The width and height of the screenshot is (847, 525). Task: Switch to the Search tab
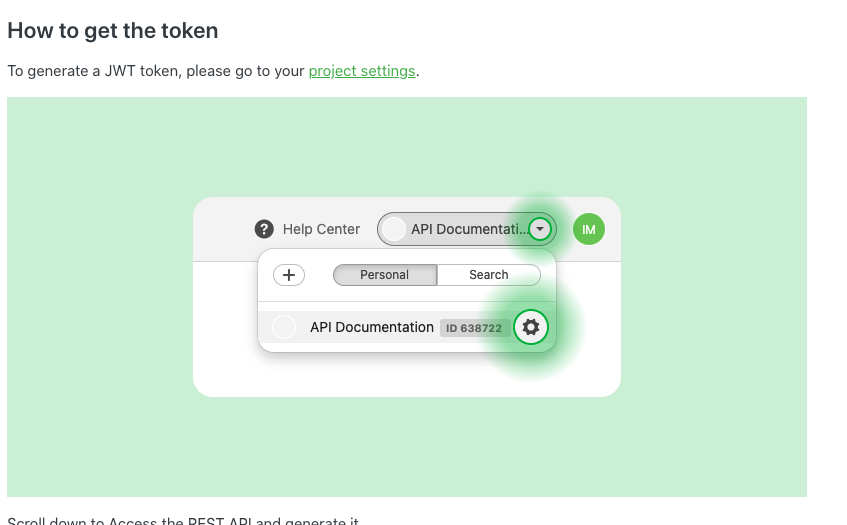[488, 275]
